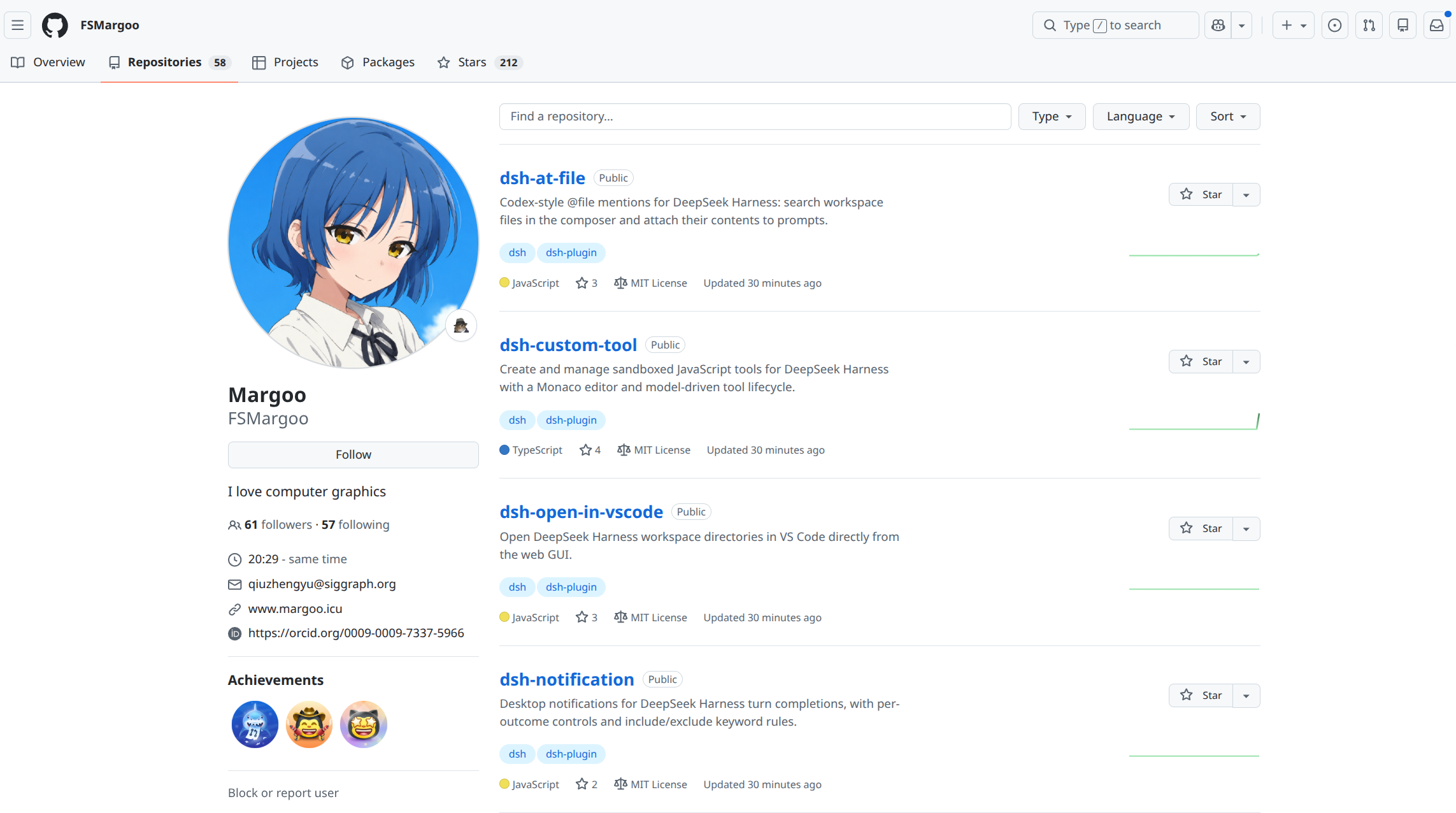1456x813 pixels.
Task: View stargazers count of dsh-notification
Action: [x=587, y=784]
